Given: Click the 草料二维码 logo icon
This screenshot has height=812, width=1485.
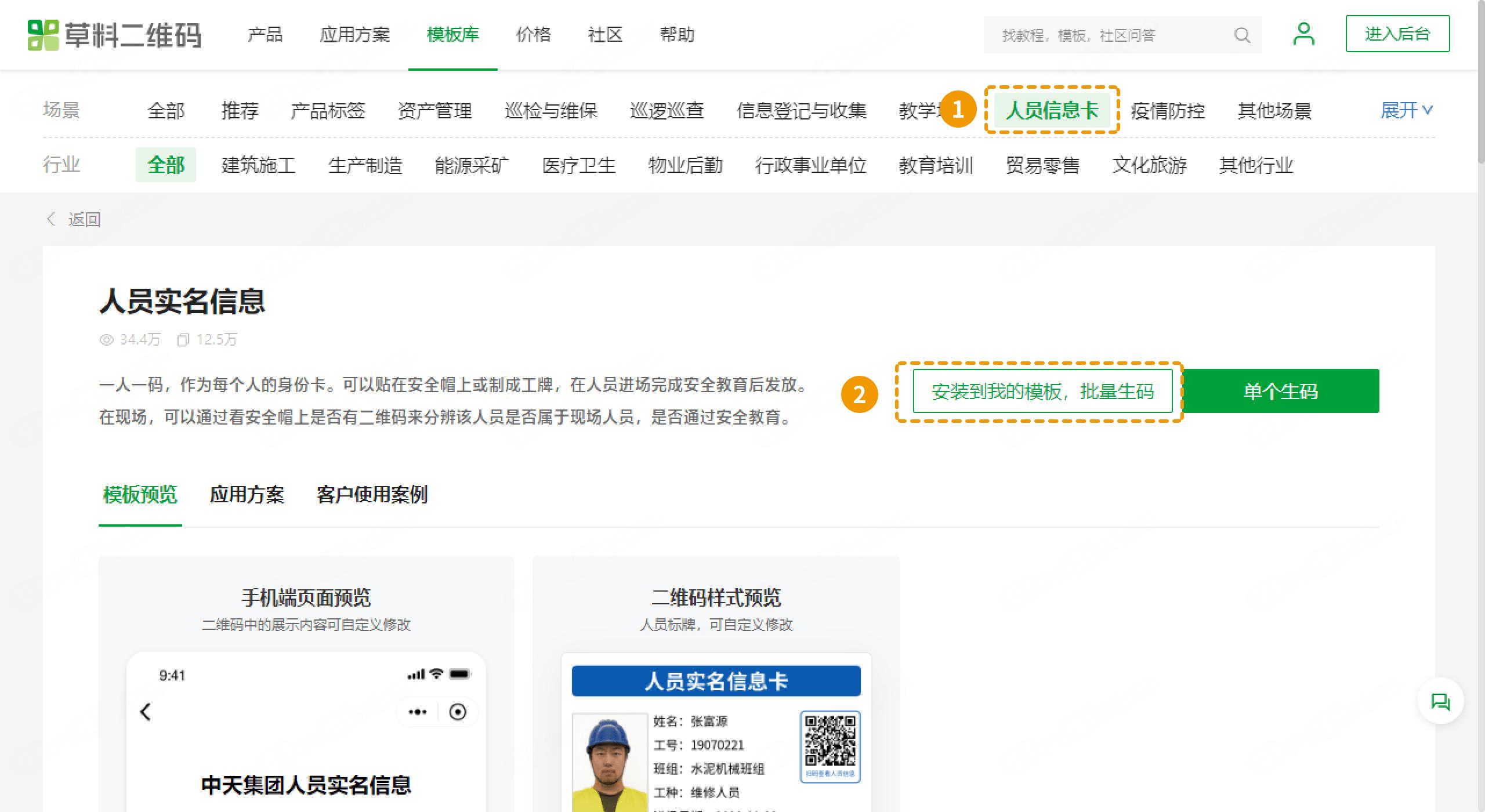Looking at the screenshot, I should (x=43, y=35).
